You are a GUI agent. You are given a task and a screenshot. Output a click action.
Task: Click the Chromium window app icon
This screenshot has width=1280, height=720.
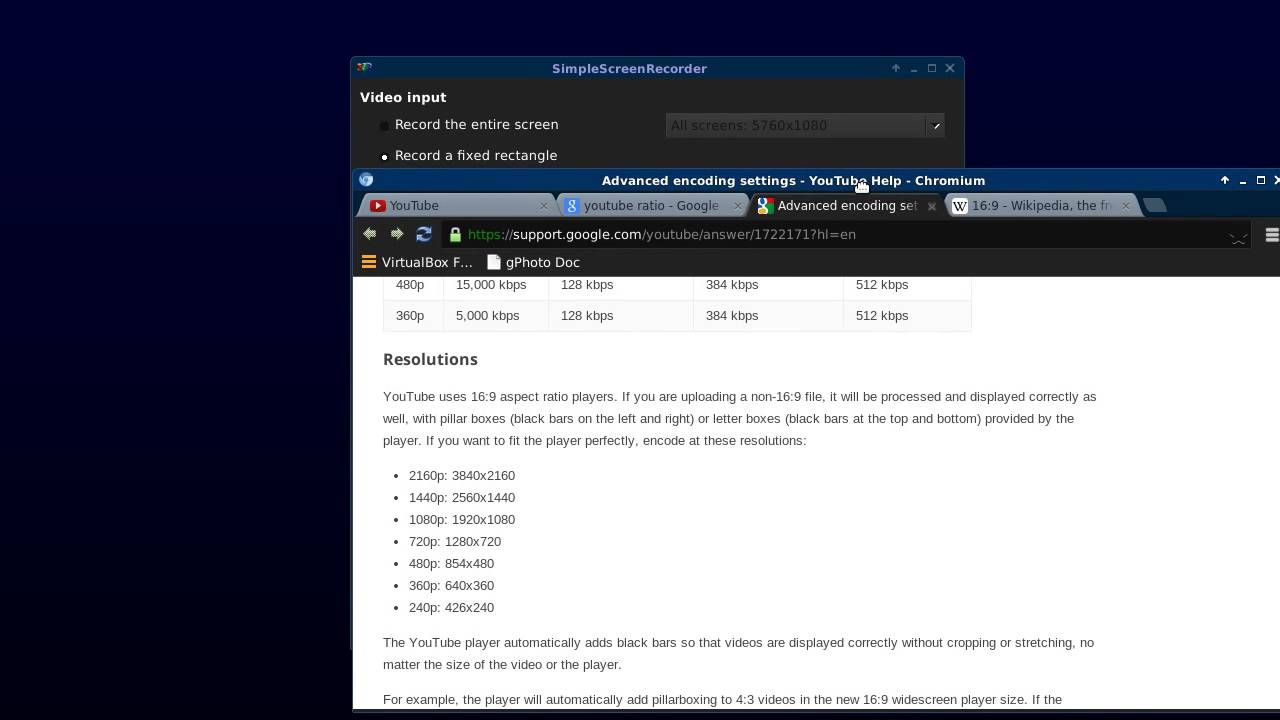click(x=366, y=180)
